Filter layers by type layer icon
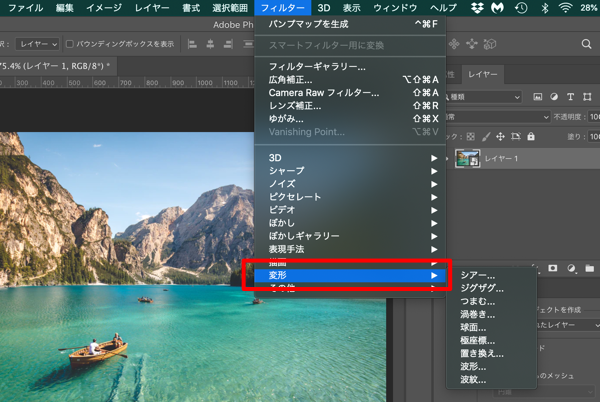 (571, 97)
